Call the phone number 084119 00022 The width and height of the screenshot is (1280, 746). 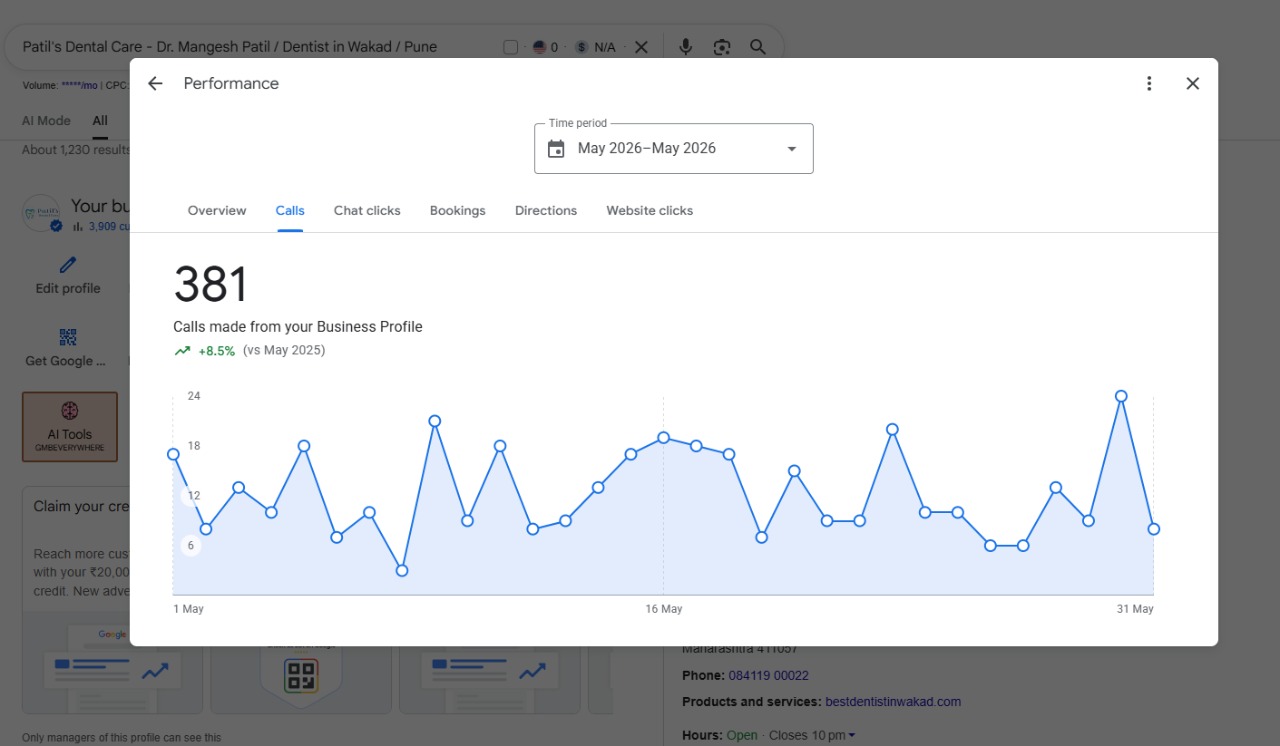(x=768, y=676)
